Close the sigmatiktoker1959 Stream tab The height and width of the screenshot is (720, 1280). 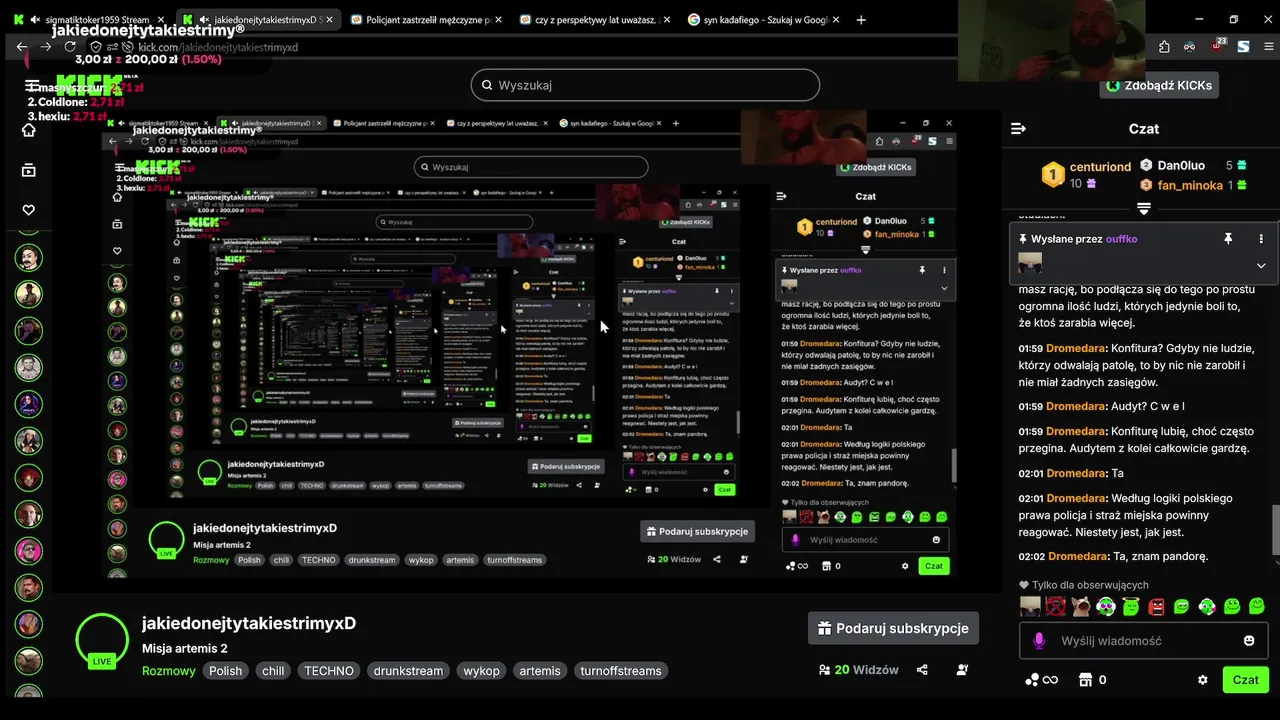coord(161,19)
